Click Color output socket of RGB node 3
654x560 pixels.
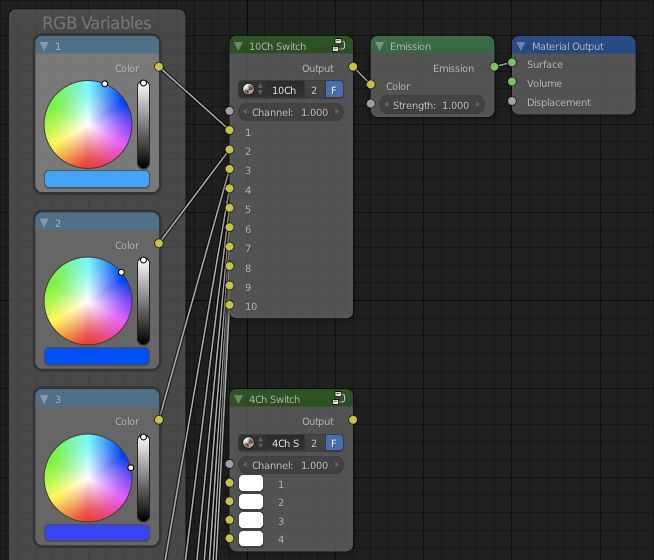click(x=159, y=420)
